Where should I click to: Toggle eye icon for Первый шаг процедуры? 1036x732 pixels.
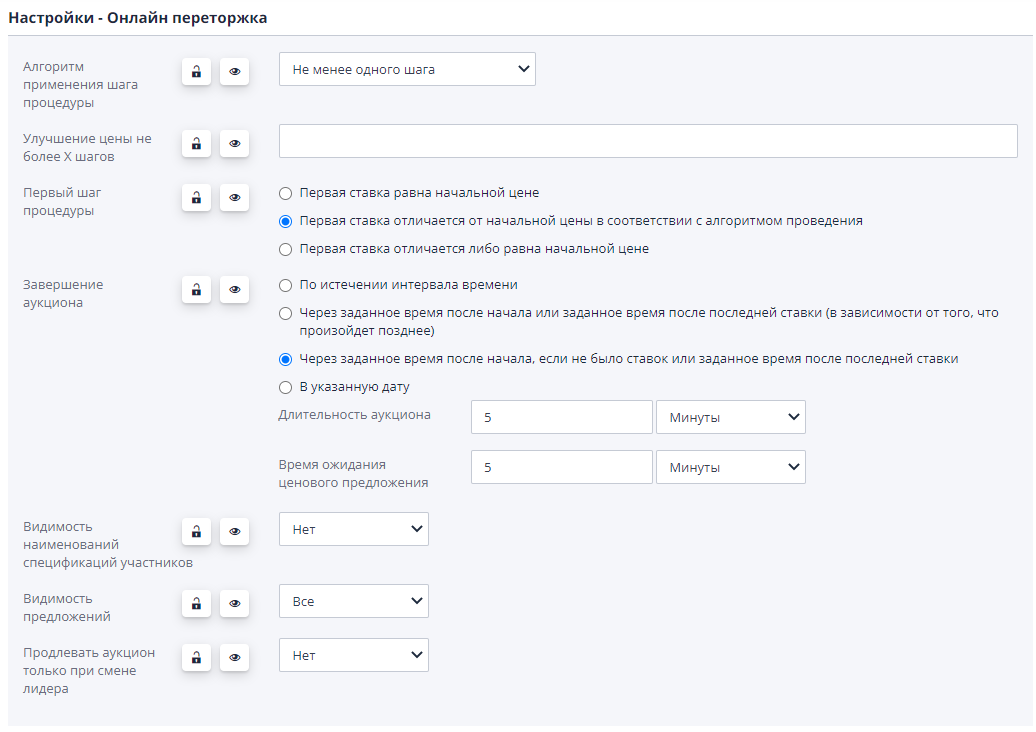(234, 198)
